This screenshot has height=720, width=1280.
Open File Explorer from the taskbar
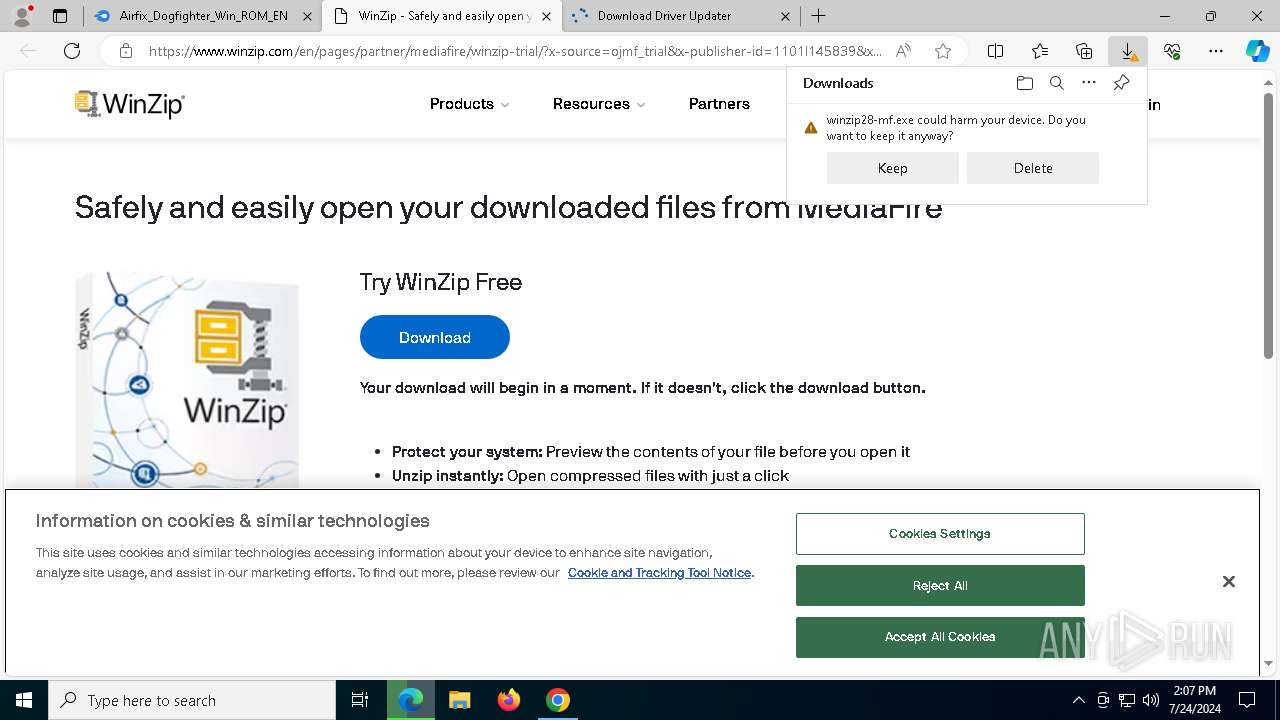click(460, 700)
